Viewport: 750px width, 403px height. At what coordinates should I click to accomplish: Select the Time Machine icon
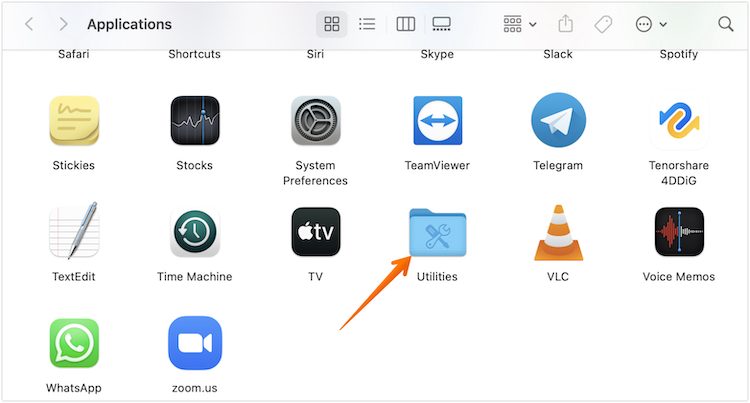tap(195, 232)
